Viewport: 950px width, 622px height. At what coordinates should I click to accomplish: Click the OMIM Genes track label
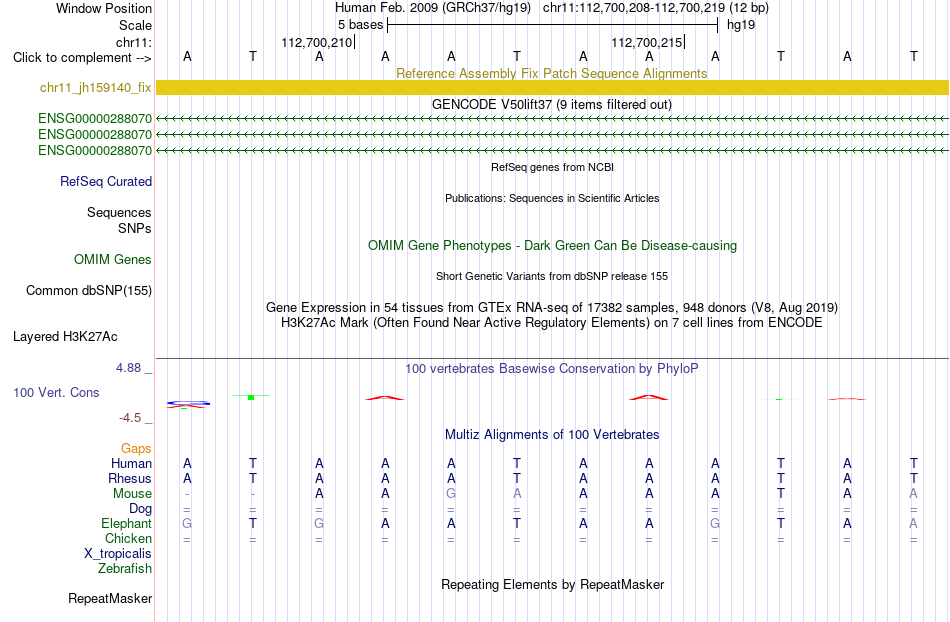pyautogui.click(x=113, y=259)
